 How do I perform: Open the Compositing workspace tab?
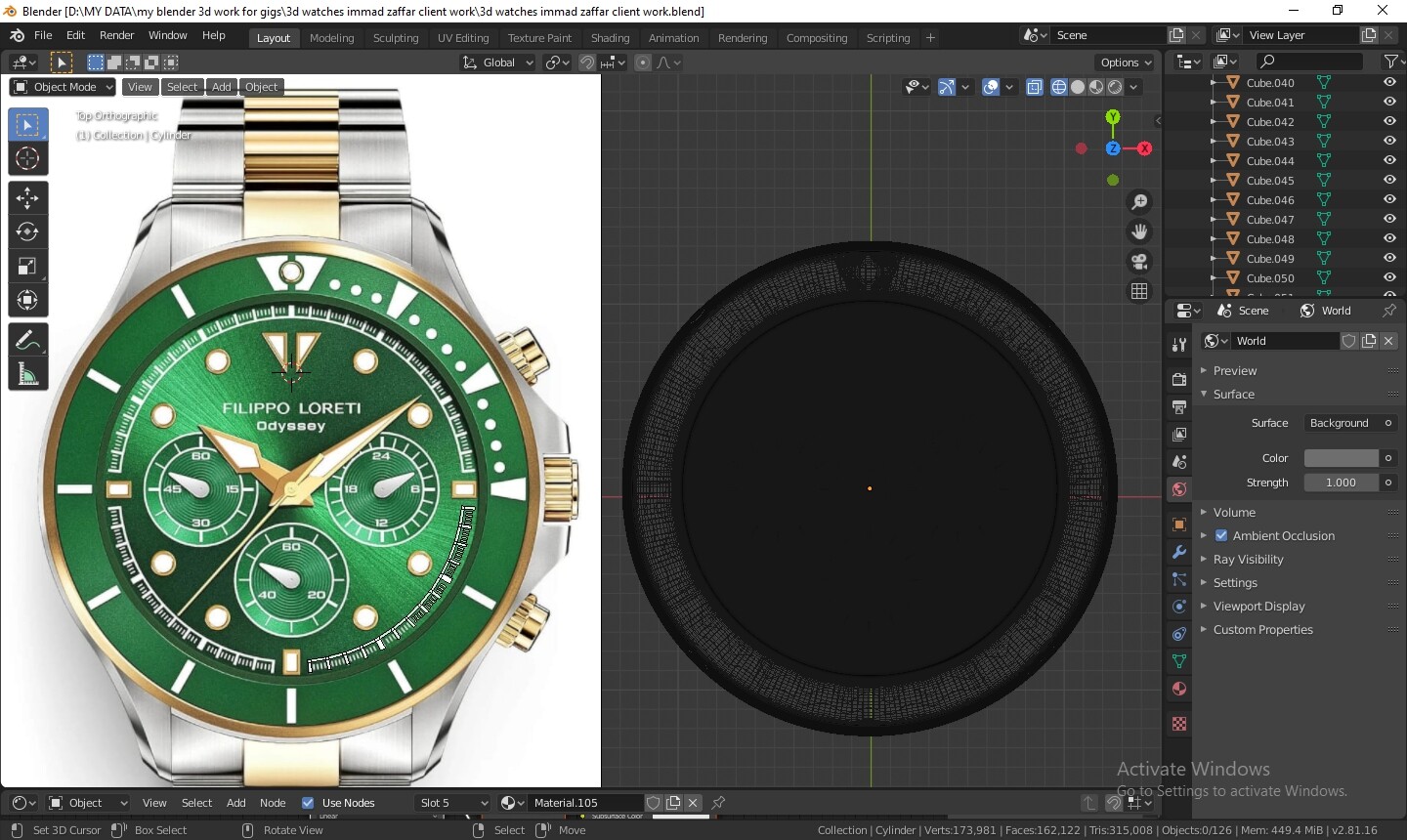coord(817,38)
